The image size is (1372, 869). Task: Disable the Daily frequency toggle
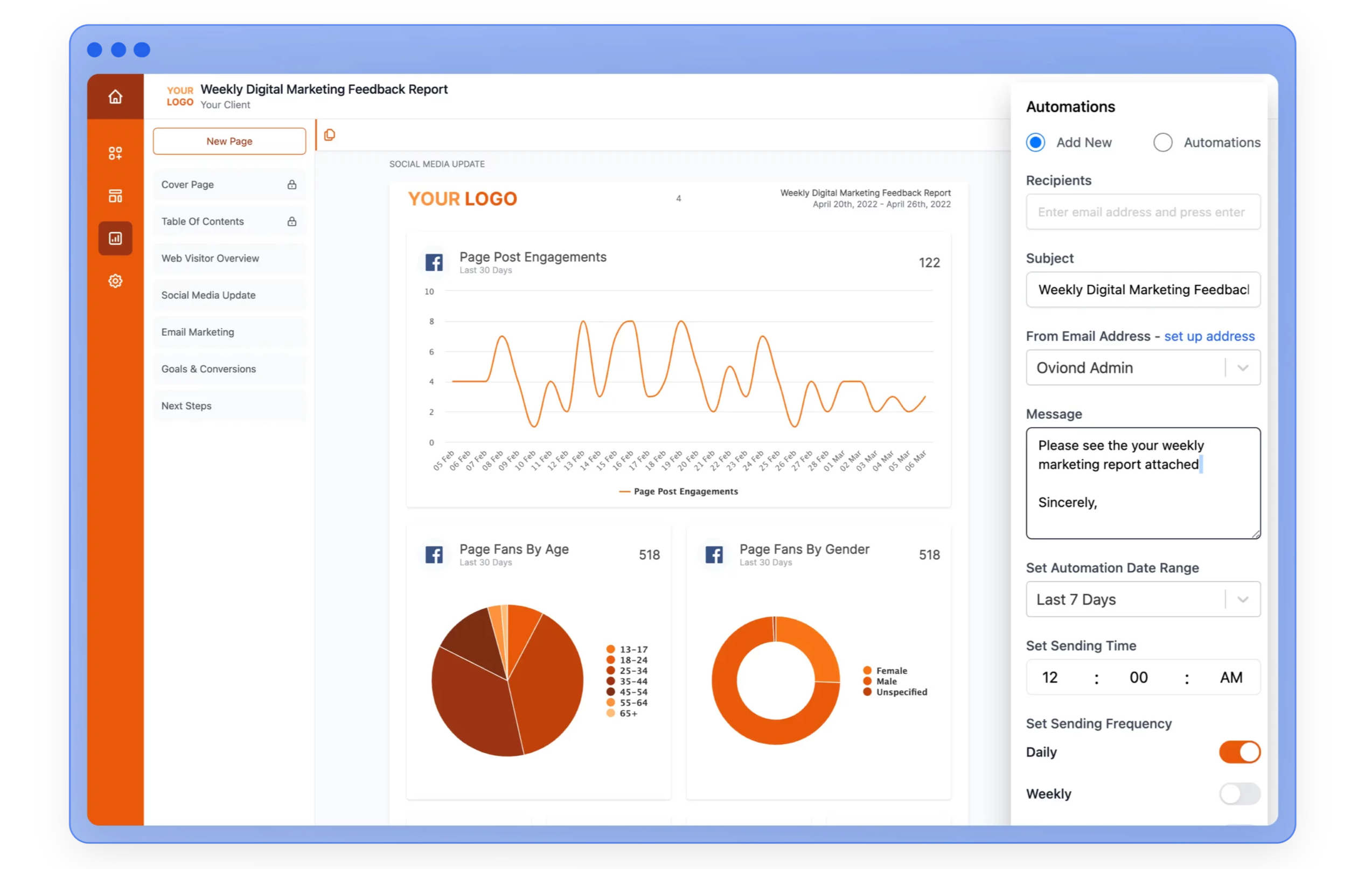tap(1239, 752)
